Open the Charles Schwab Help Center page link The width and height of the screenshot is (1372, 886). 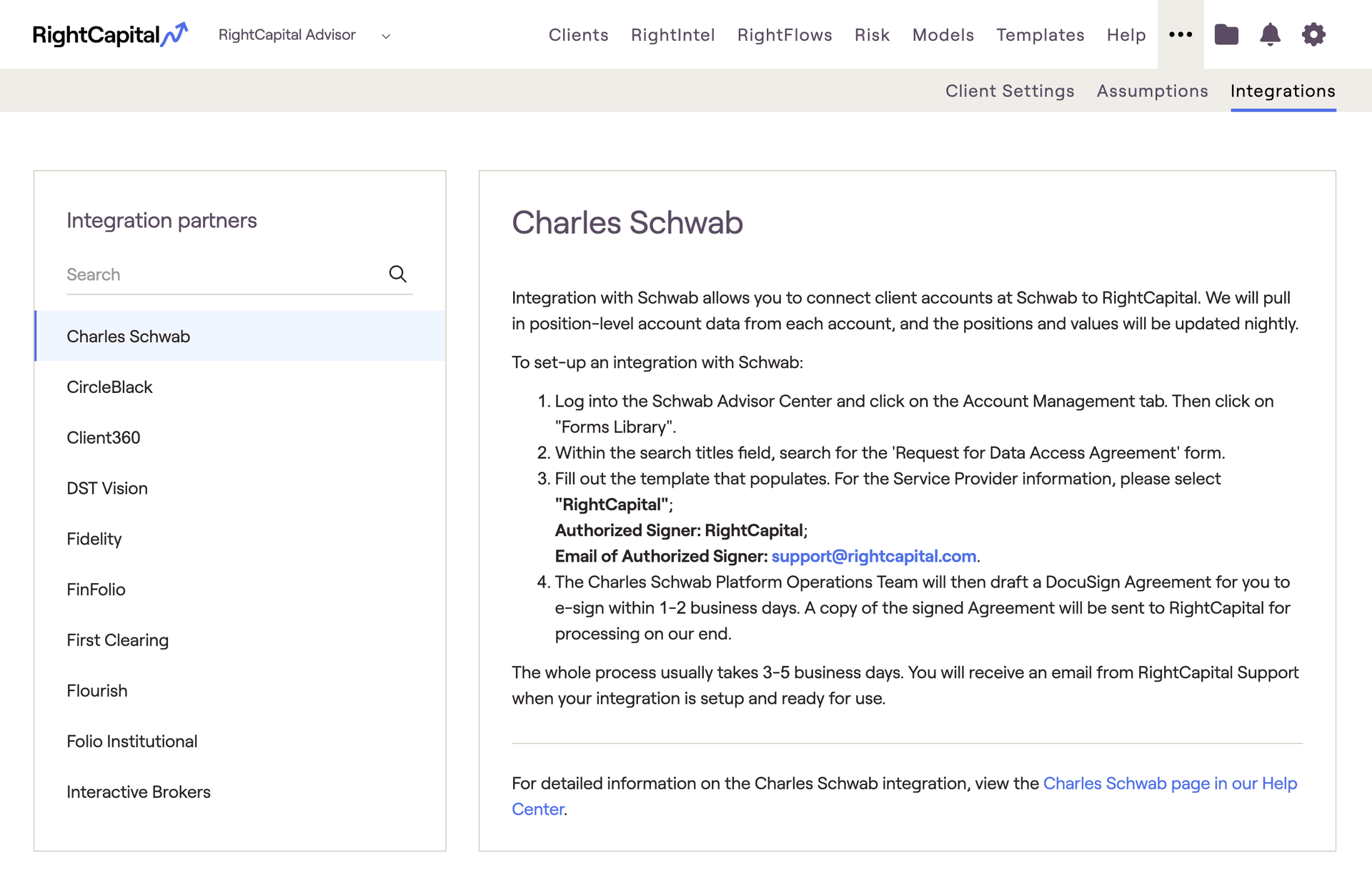point(904,796)
